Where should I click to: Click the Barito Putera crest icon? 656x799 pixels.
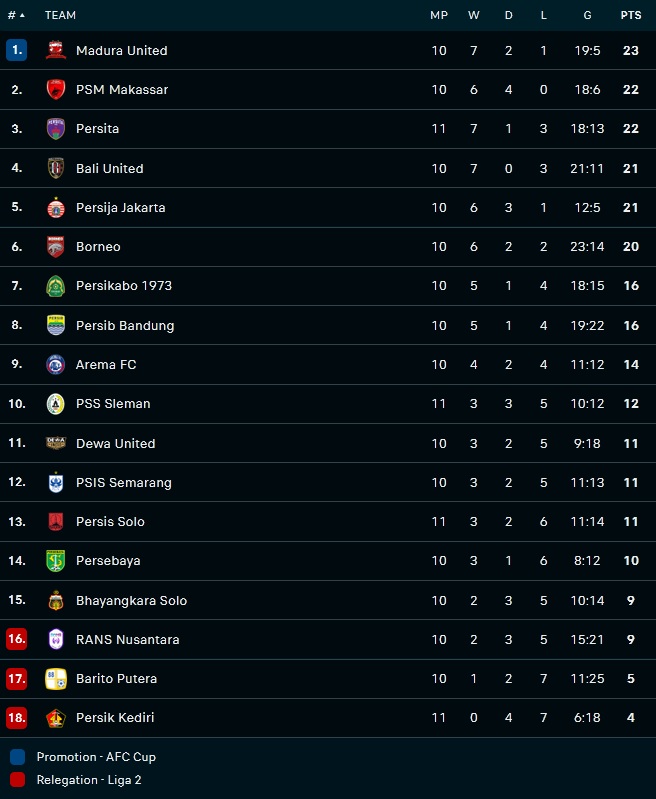pos(56,679)
